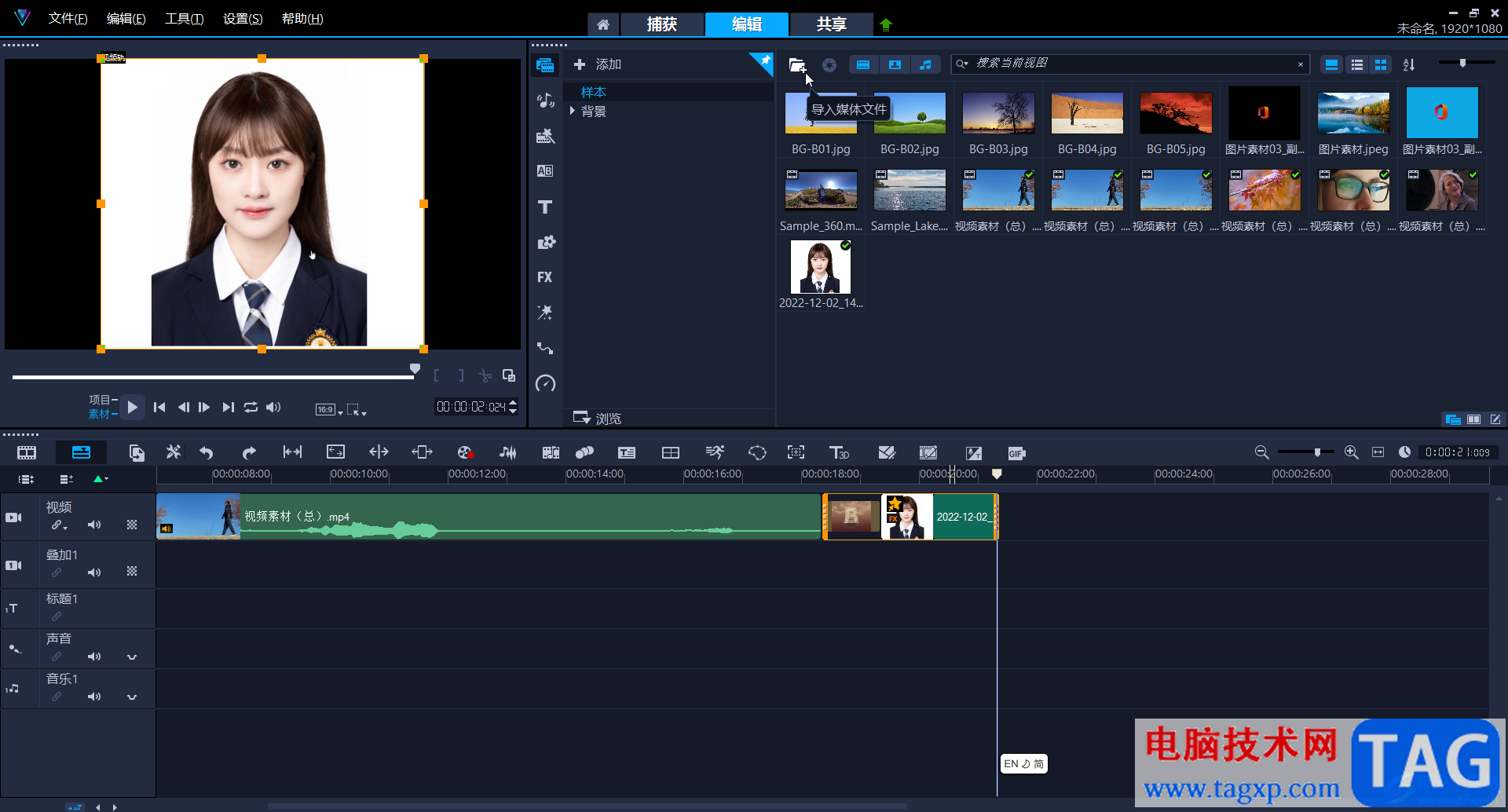
Task: Open the ripple editing dropdown on 视频 track
Action: 60,525
